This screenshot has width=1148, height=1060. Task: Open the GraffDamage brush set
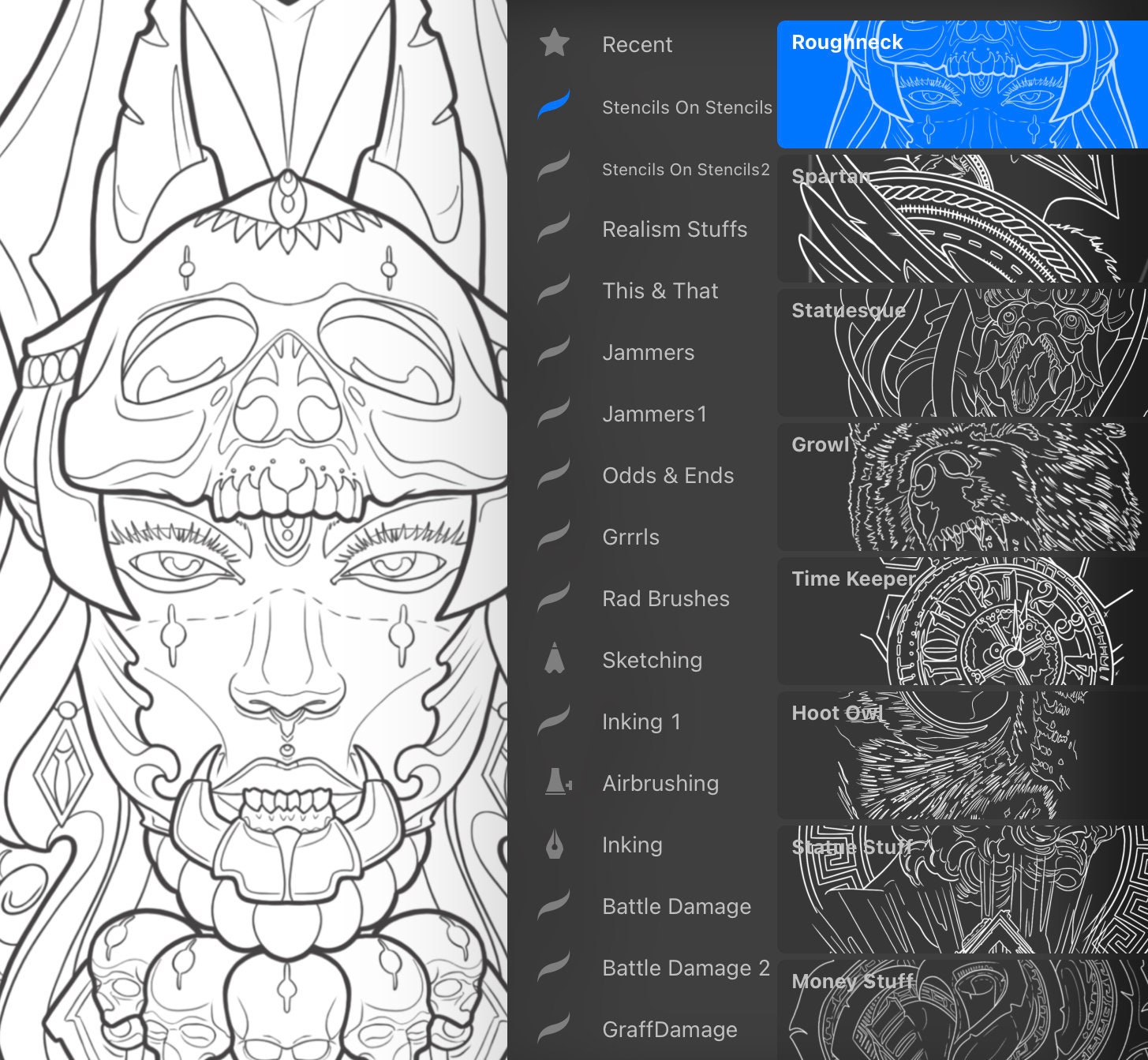coord(668,1029)
